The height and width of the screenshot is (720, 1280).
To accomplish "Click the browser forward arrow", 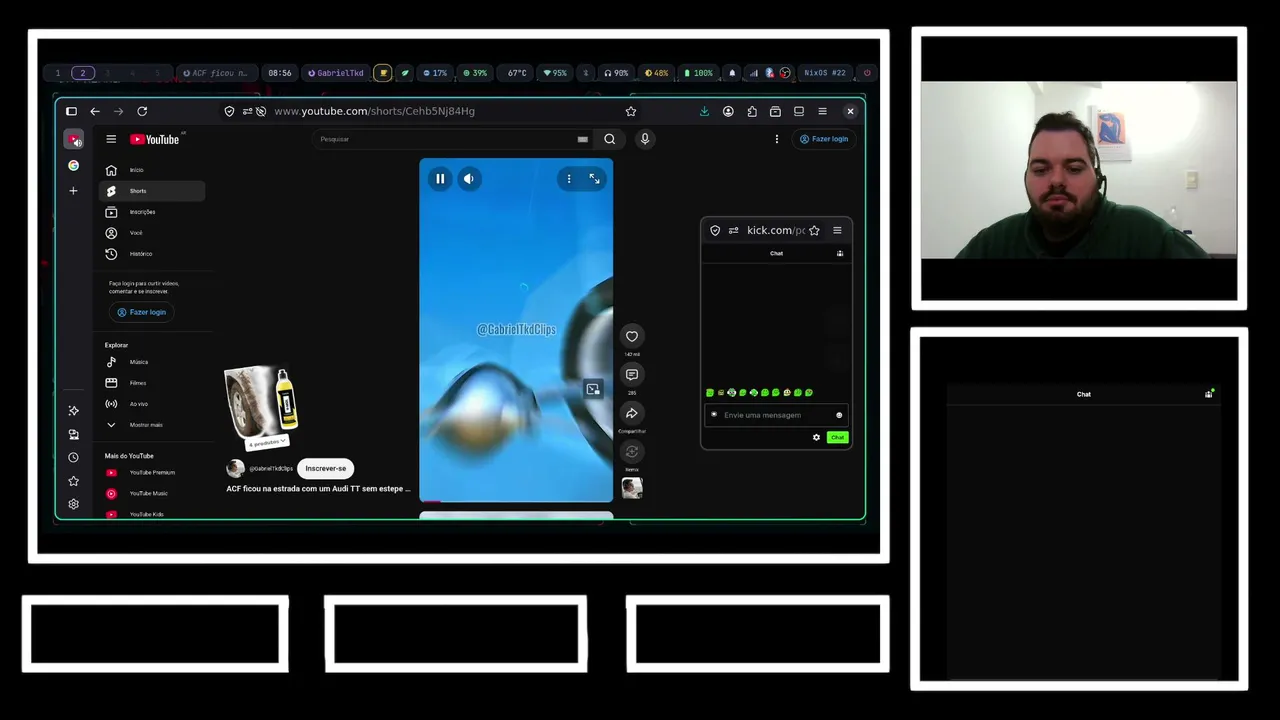I will 119,111.
